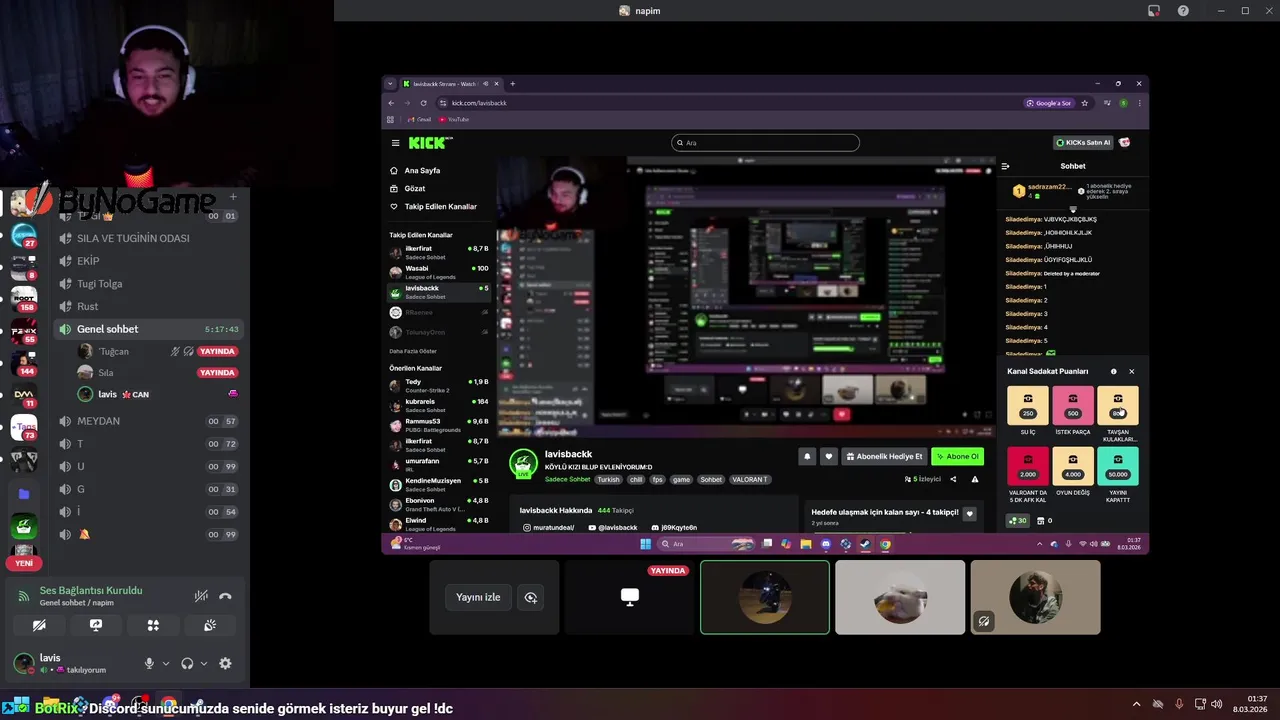1280x720 pixels.
Task: Redeem the OYUN DEĞİŞ 4.000 reward
Action: coord(1073,466)
